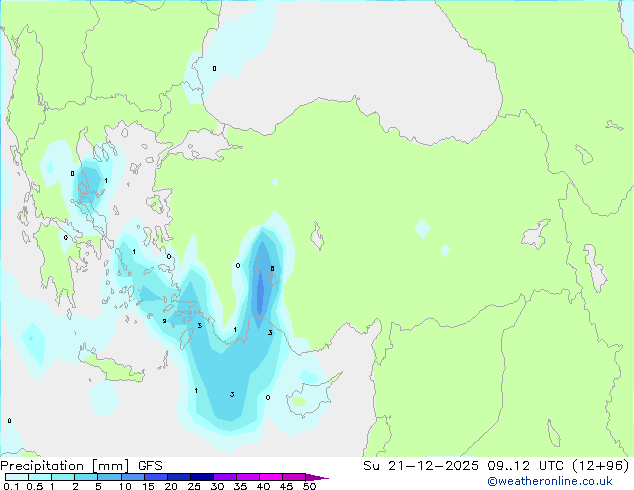Click the '09..12 UTC' time text

(525, 466)
